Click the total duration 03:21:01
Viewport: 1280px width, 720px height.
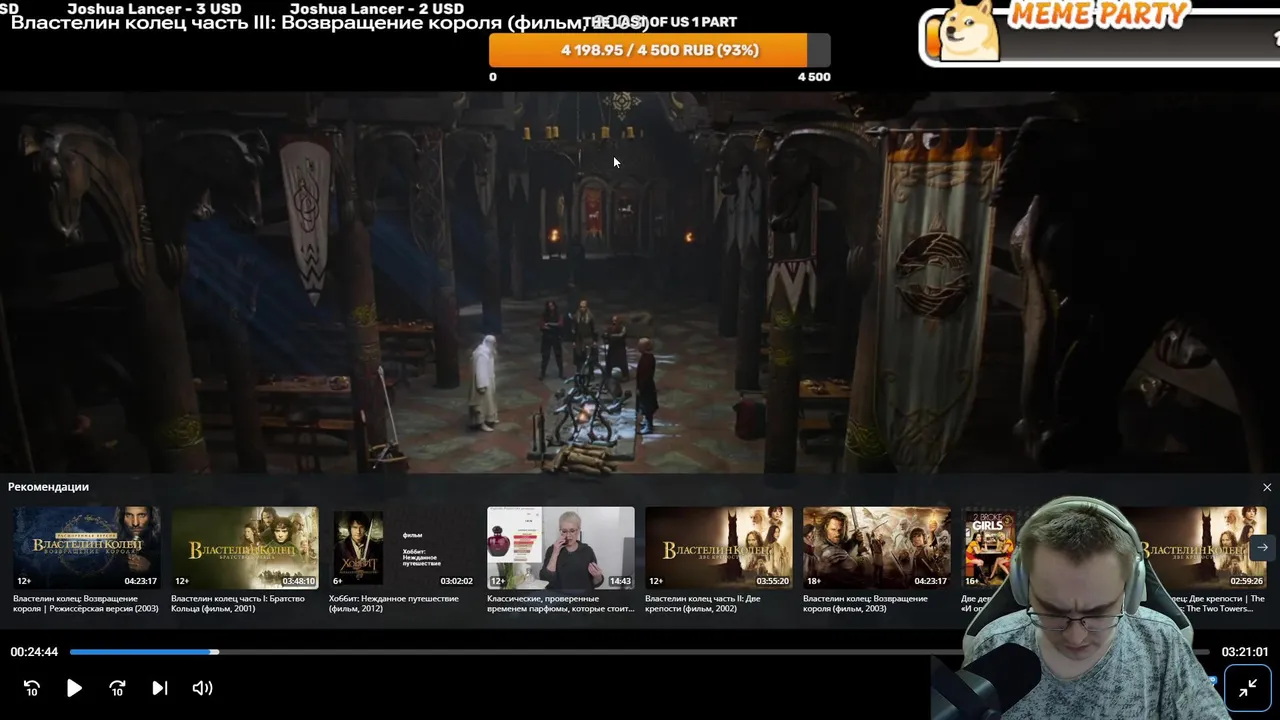click(1245, 652)
